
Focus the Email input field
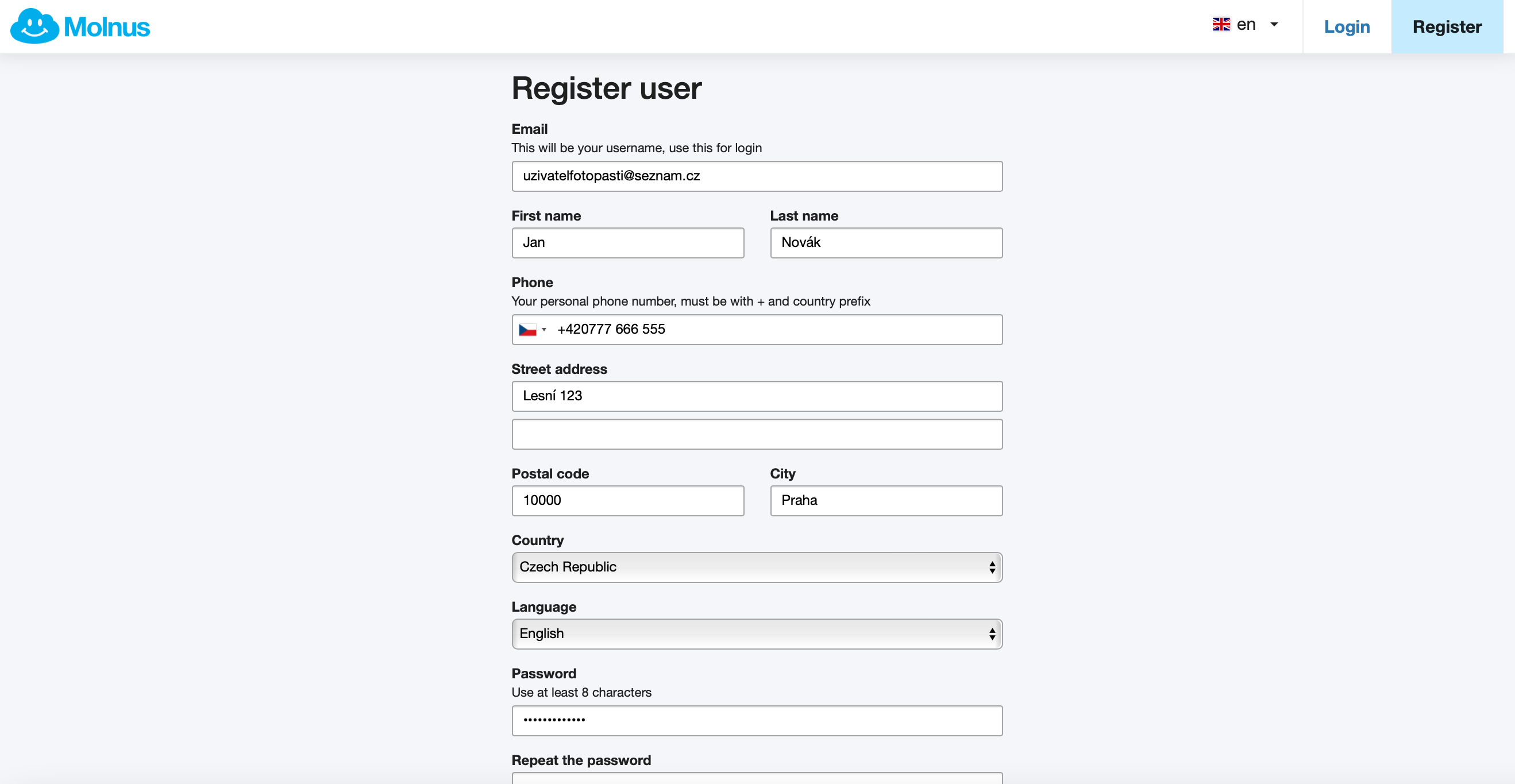tap(757, 176)
